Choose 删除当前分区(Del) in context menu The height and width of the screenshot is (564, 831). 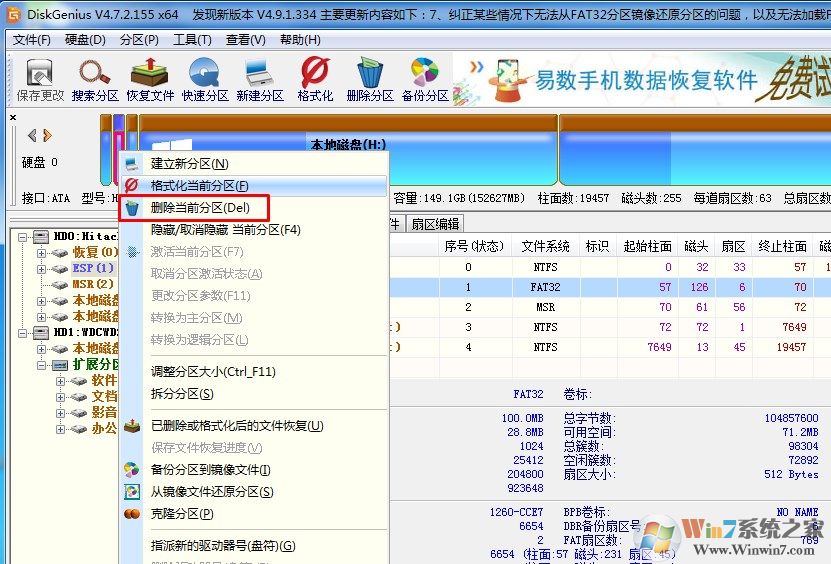[x=200, y=208]
